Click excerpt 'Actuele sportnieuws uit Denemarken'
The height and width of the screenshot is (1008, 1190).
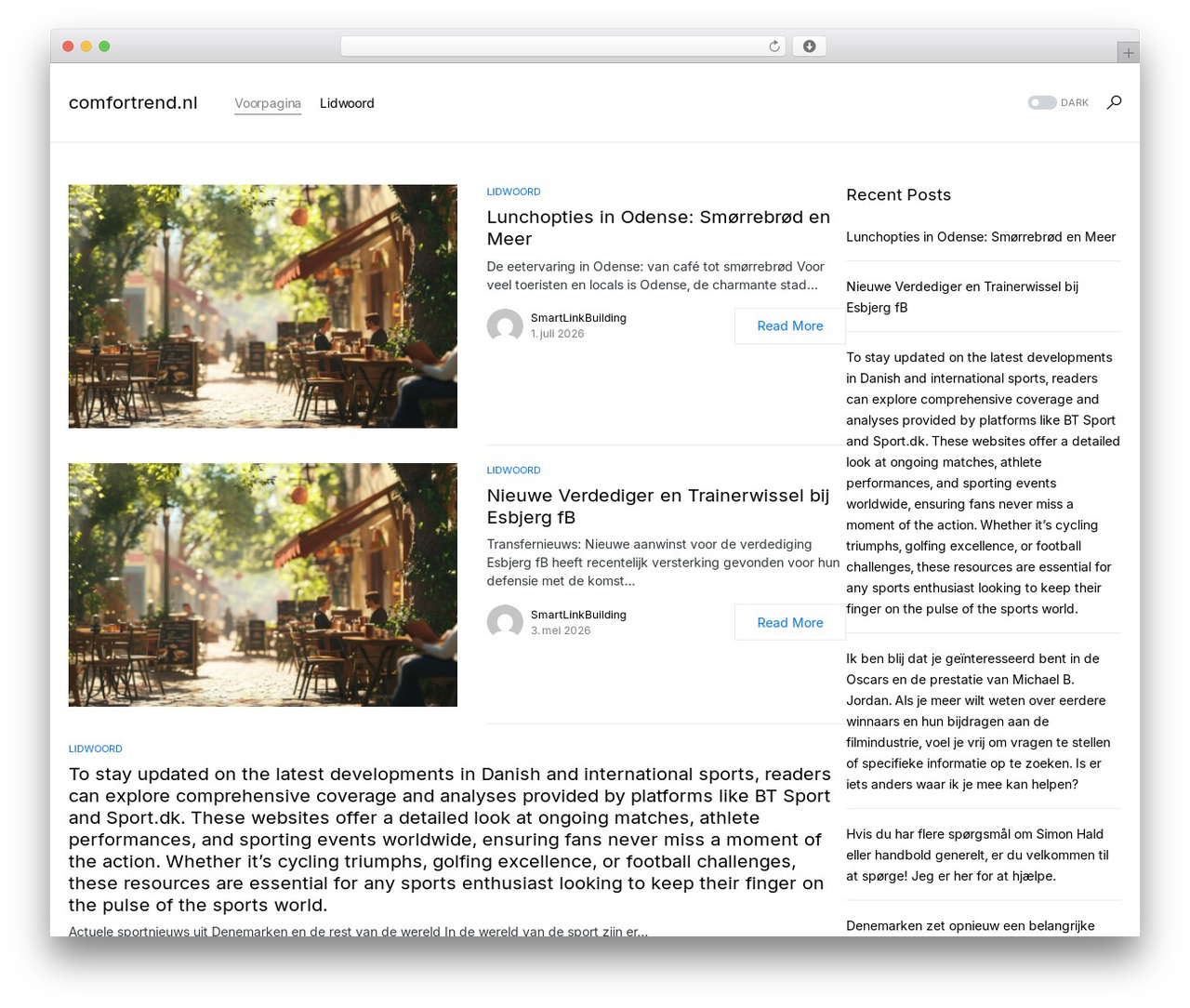point(358,930)
